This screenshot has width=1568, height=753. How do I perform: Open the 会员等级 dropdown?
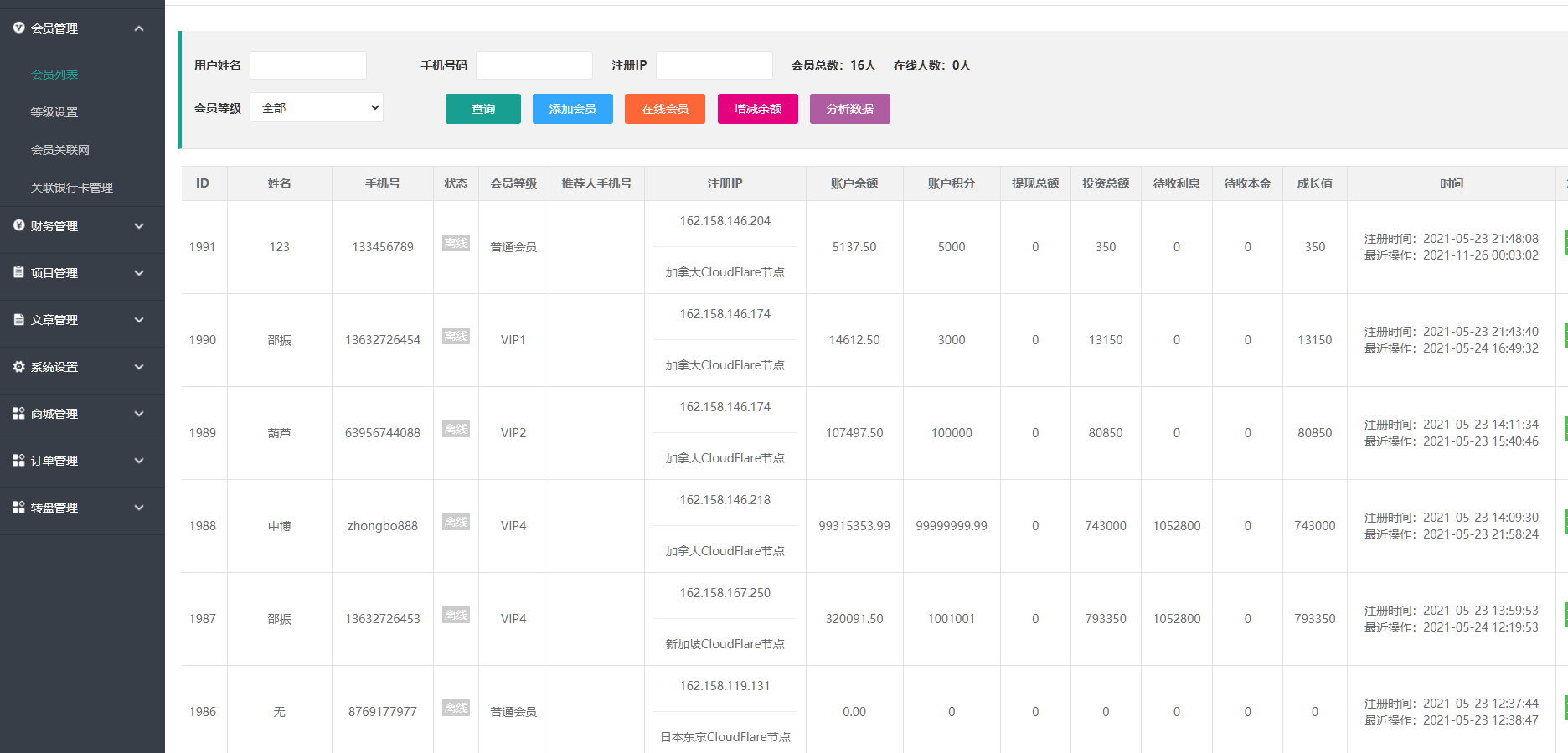click(x=317, y=107)
